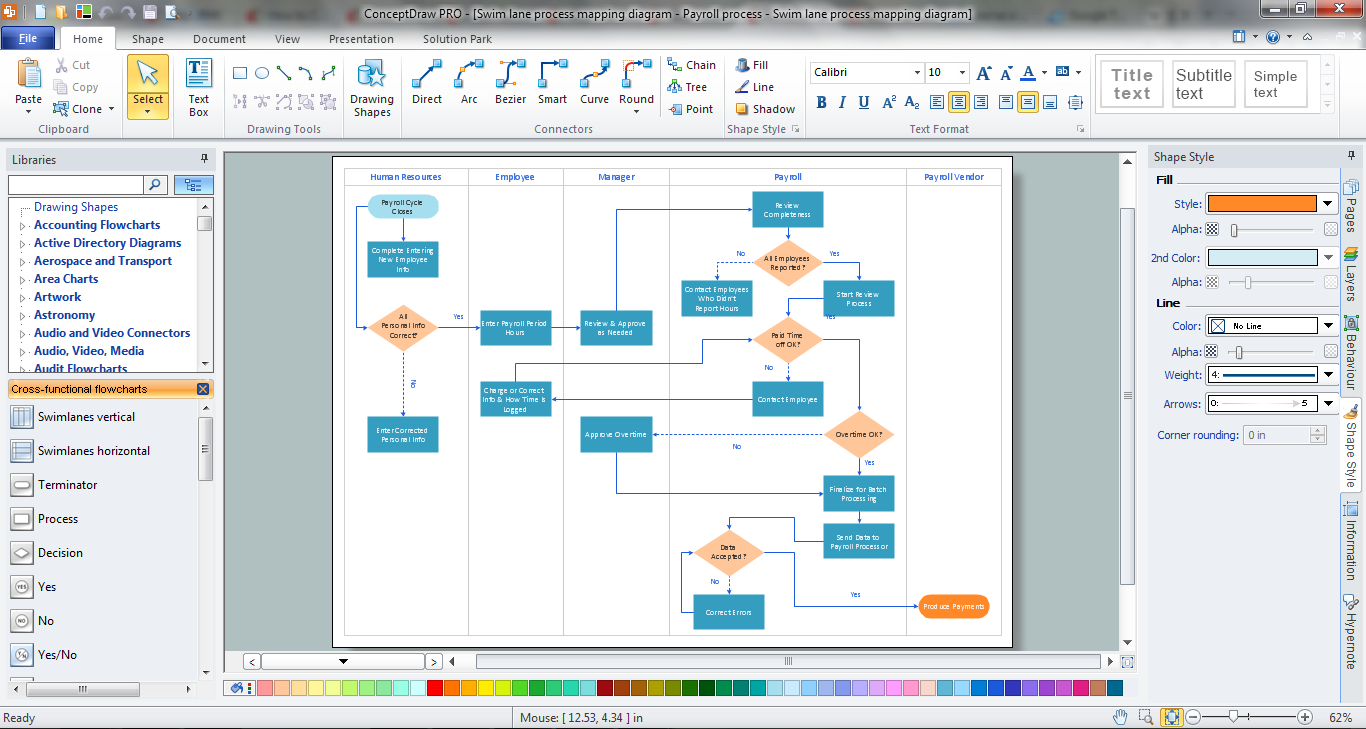This screenshot has height=729, width=1366.
Task: Click the Libraries search field
Action: 75,184
